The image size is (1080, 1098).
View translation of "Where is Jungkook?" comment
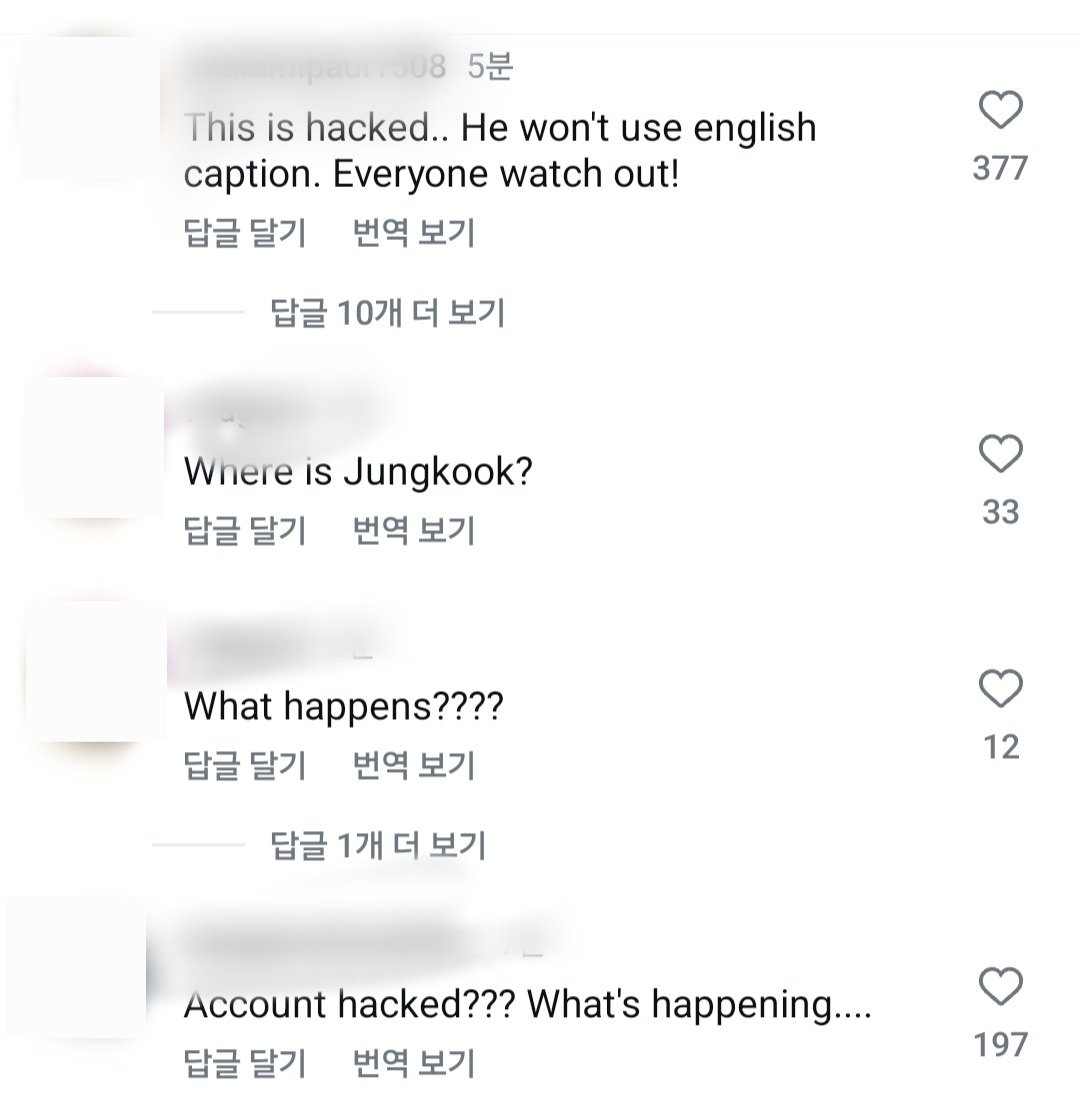coord(414,530)
